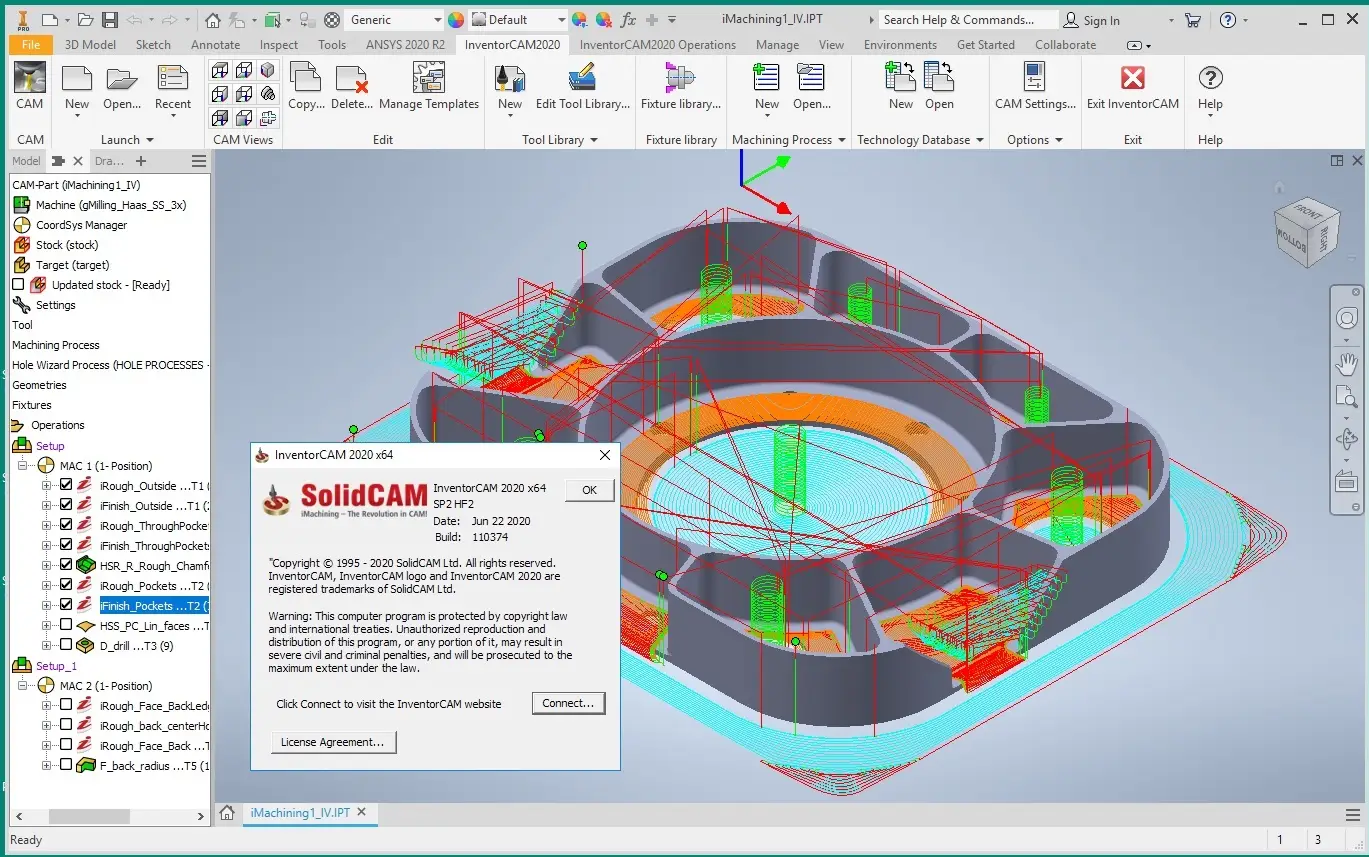Open the File menu tab
The image size is (1369, 857).
pyautogui.click(x=31, y=45)
